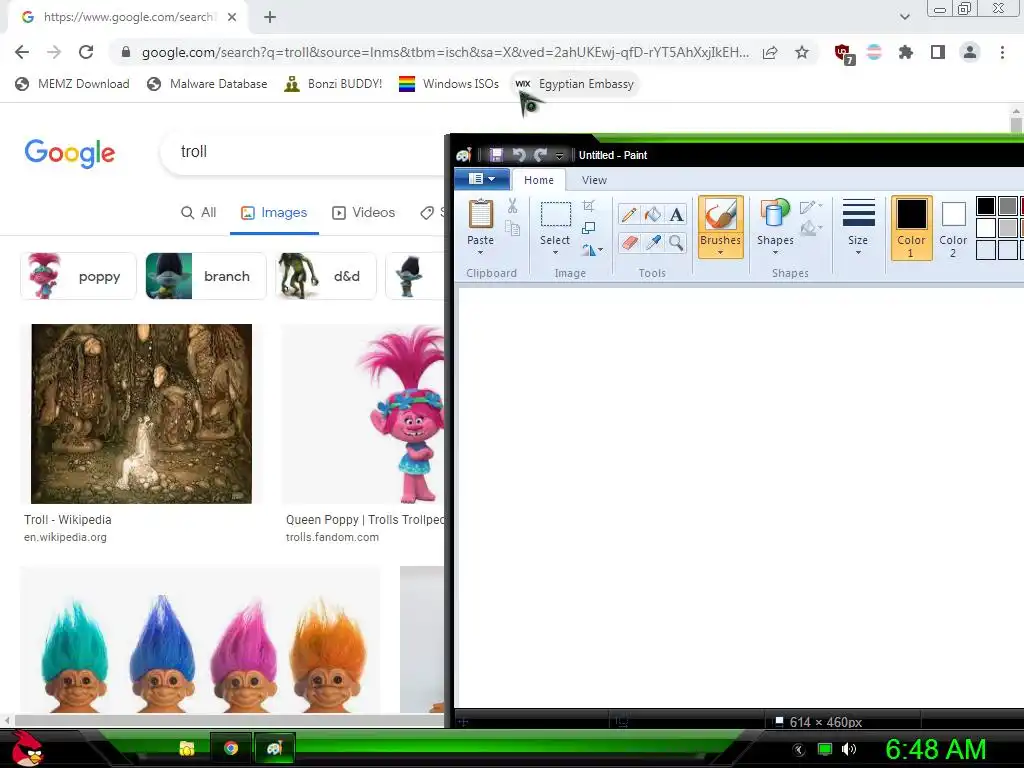This screenshot has width=1024, height=768.
Task: Click the Copy icon in Paint Clipboard
Action: (x=513, y=228)
